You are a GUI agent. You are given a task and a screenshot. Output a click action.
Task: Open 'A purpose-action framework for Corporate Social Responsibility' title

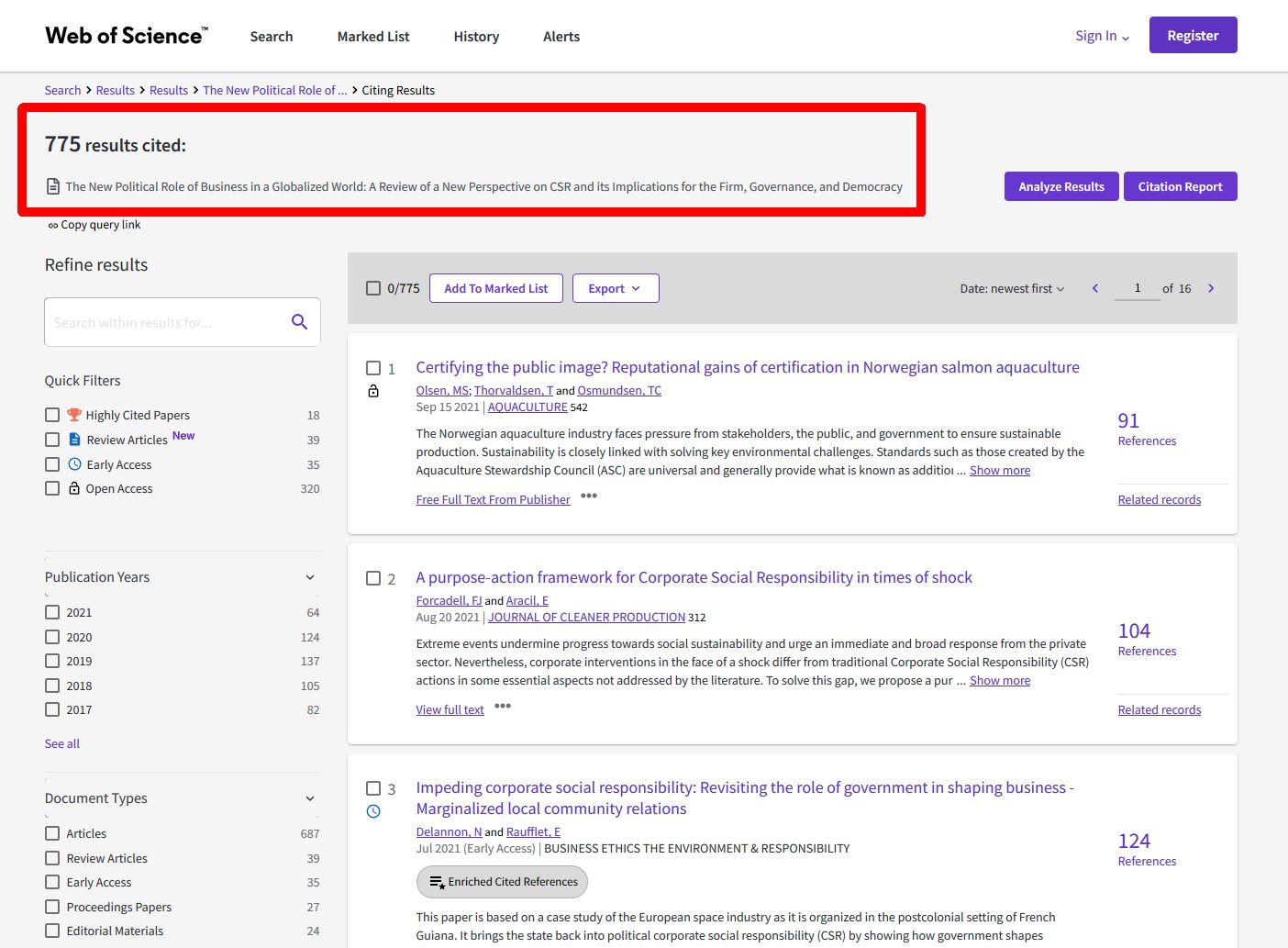tap(694, 577)
